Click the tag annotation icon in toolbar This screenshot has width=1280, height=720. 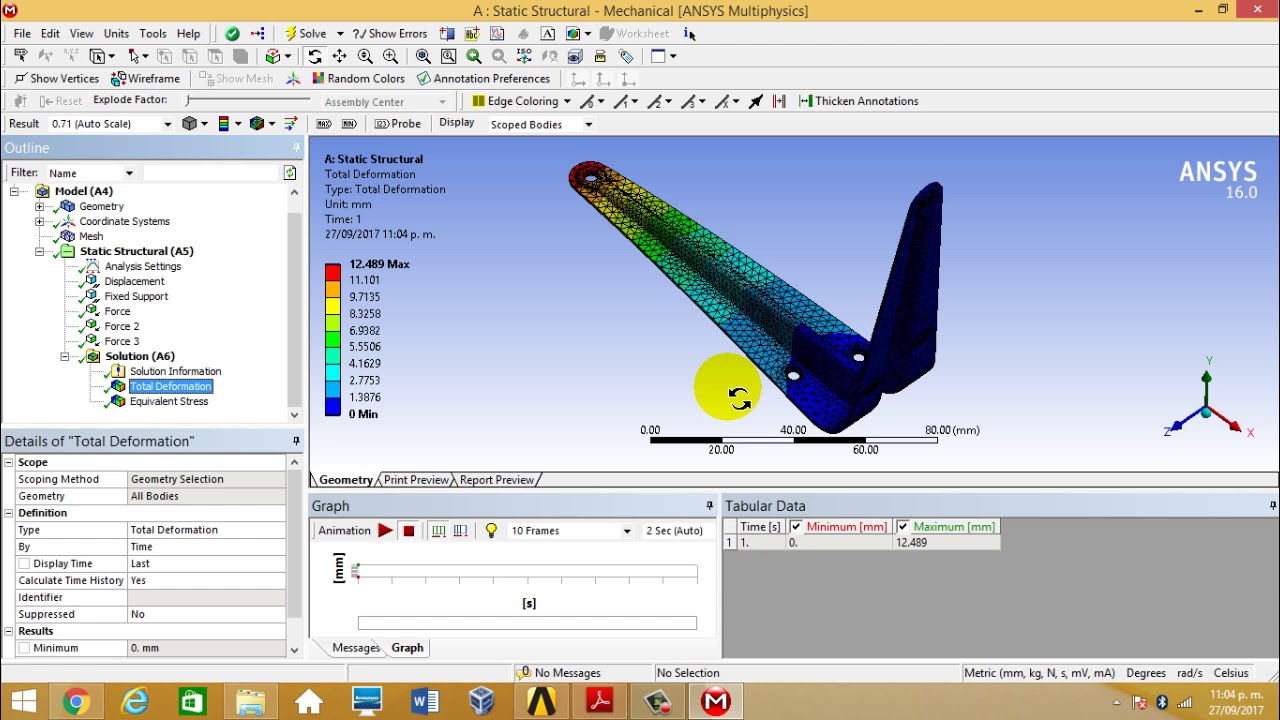(x=626, y=56)
